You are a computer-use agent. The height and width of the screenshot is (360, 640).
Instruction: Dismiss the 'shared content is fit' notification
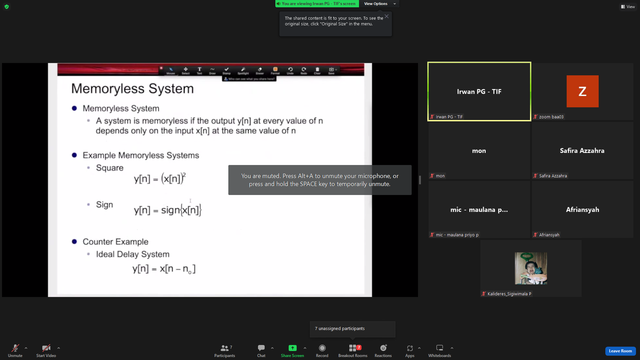[387, 16]
